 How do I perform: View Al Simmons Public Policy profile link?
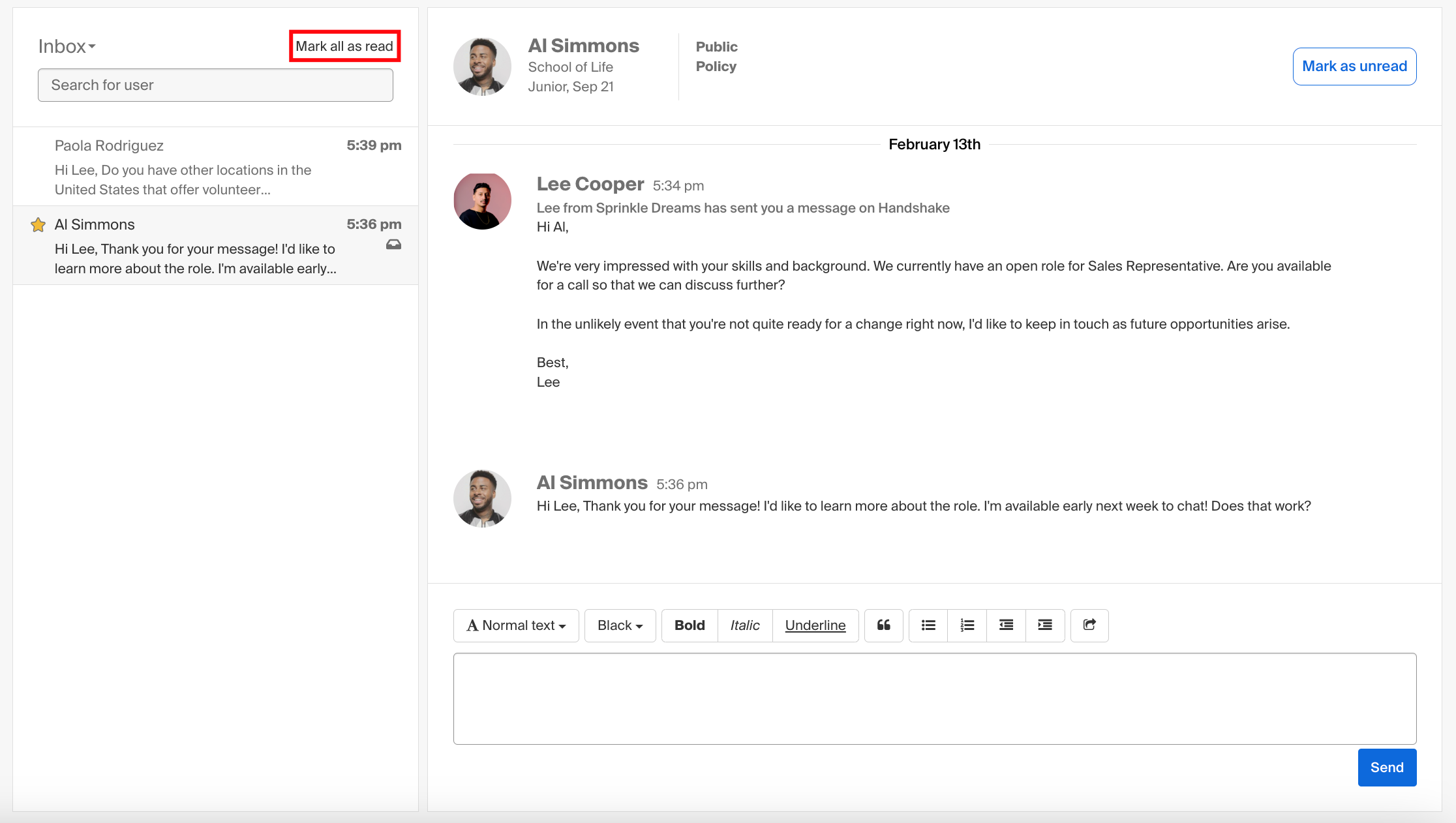click(x=716, y=56)
